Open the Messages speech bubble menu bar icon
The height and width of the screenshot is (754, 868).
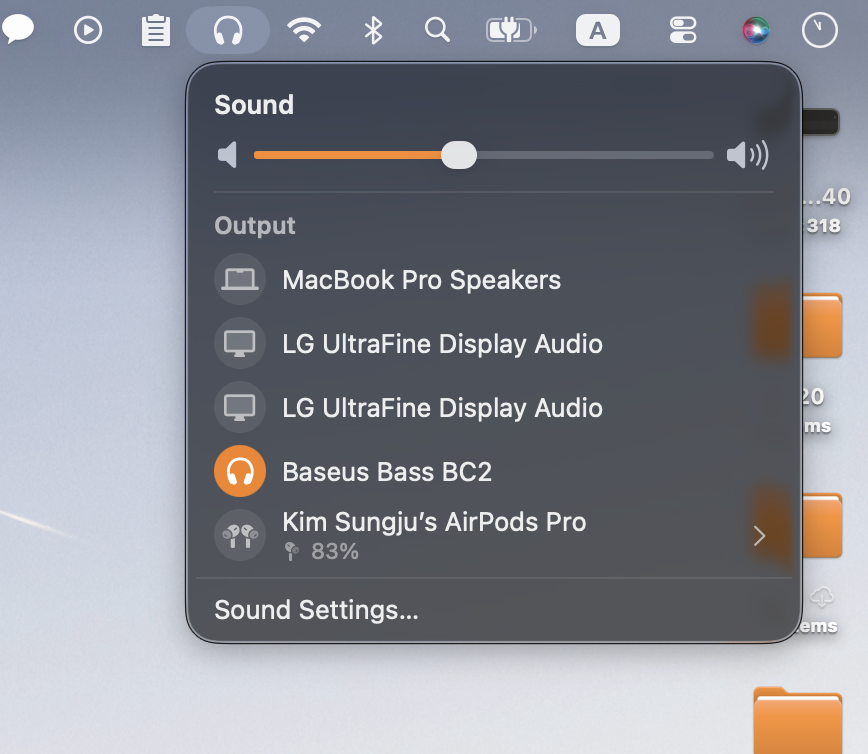(x=18, y=29)
